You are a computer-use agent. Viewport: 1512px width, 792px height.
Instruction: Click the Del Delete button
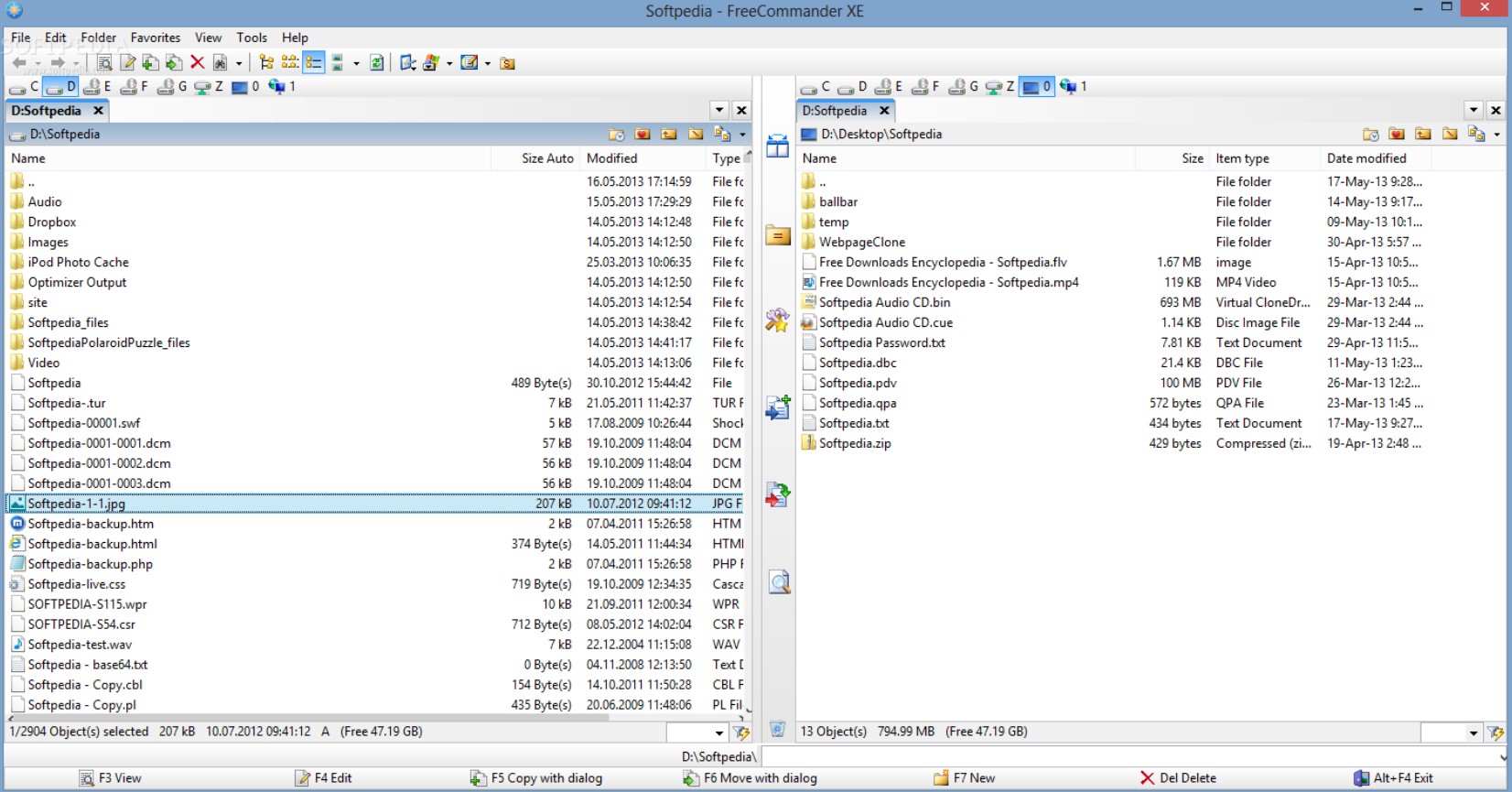(x=1178, y=778)
